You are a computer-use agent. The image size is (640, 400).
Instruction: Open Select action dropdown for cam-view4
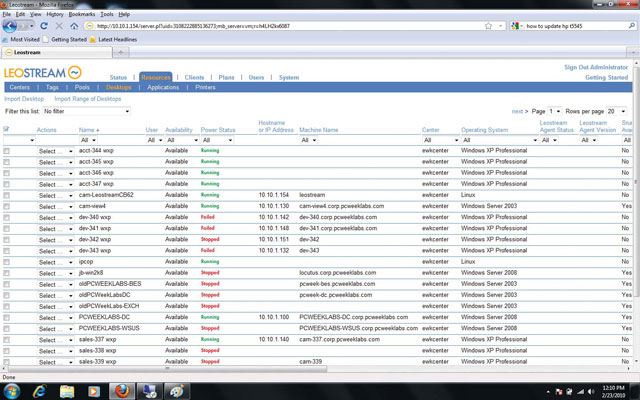point(55,207)
